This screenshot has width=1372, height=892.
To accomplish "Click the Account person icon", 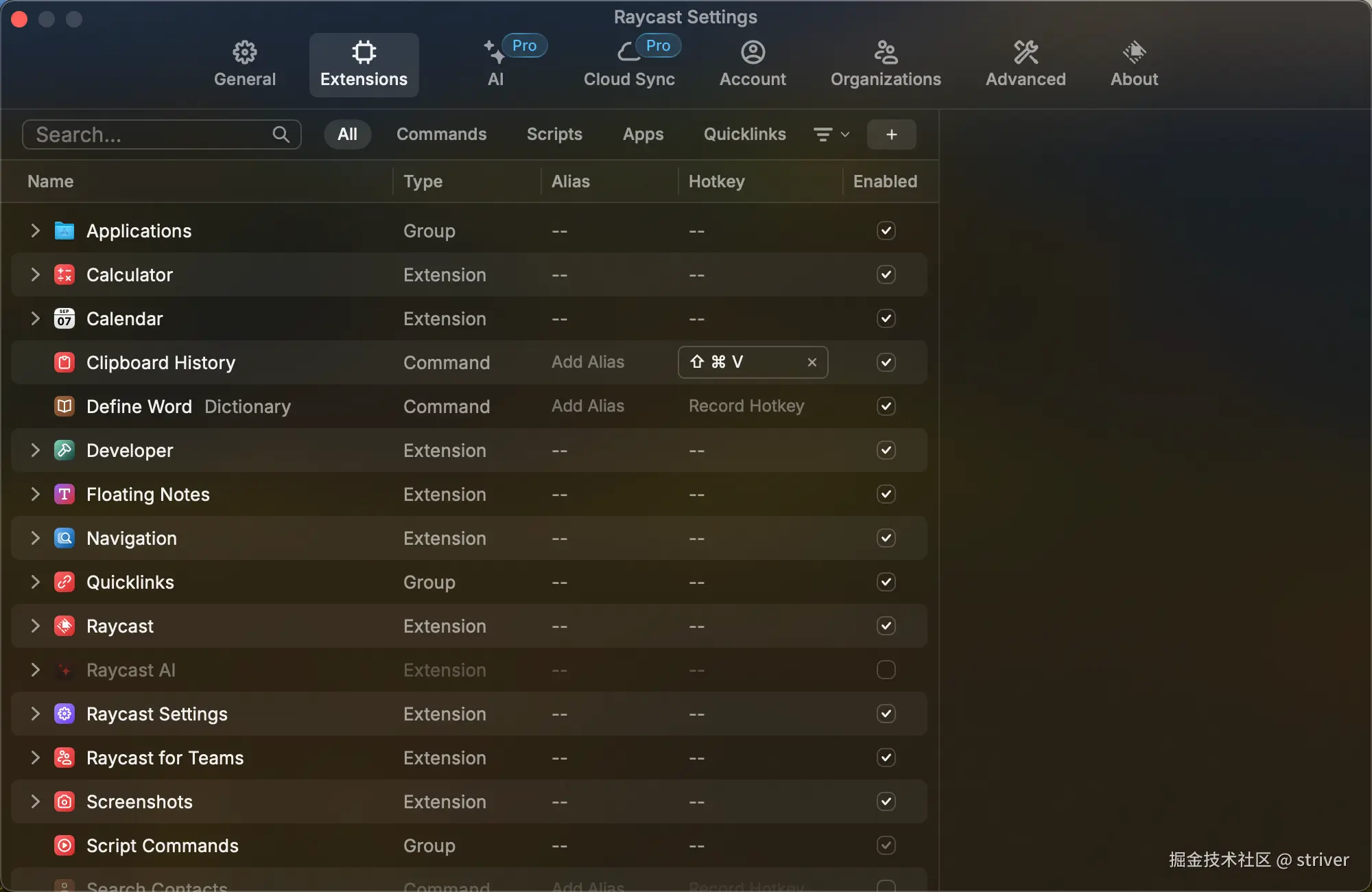I will [753, 52].
